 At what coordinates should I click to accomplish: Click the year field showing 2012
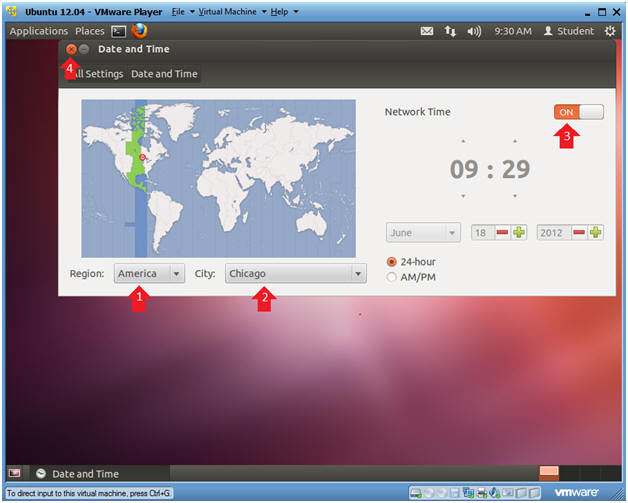554,232
